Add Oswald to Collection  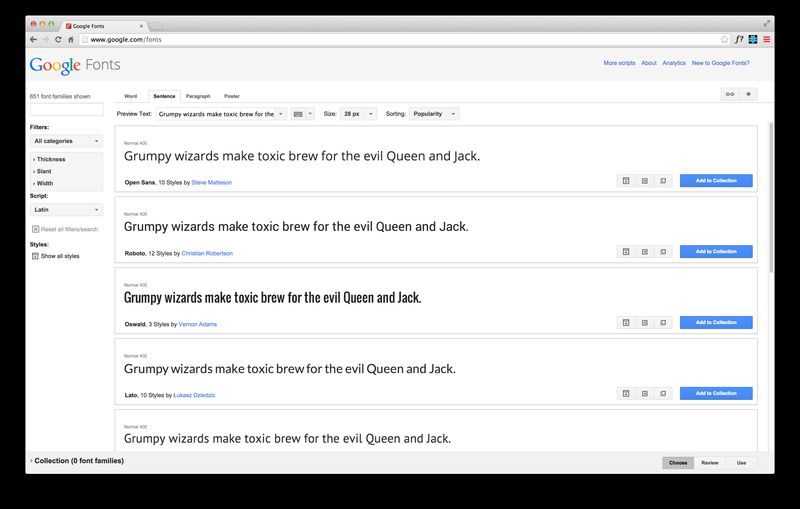716,322
